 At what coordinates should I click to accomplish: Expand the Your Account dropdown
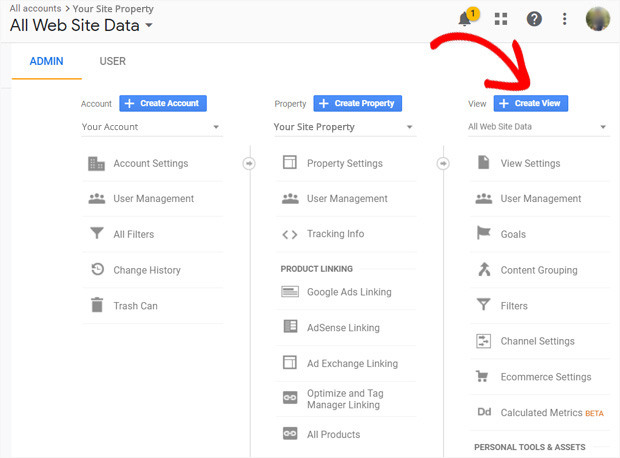point(151,127)
